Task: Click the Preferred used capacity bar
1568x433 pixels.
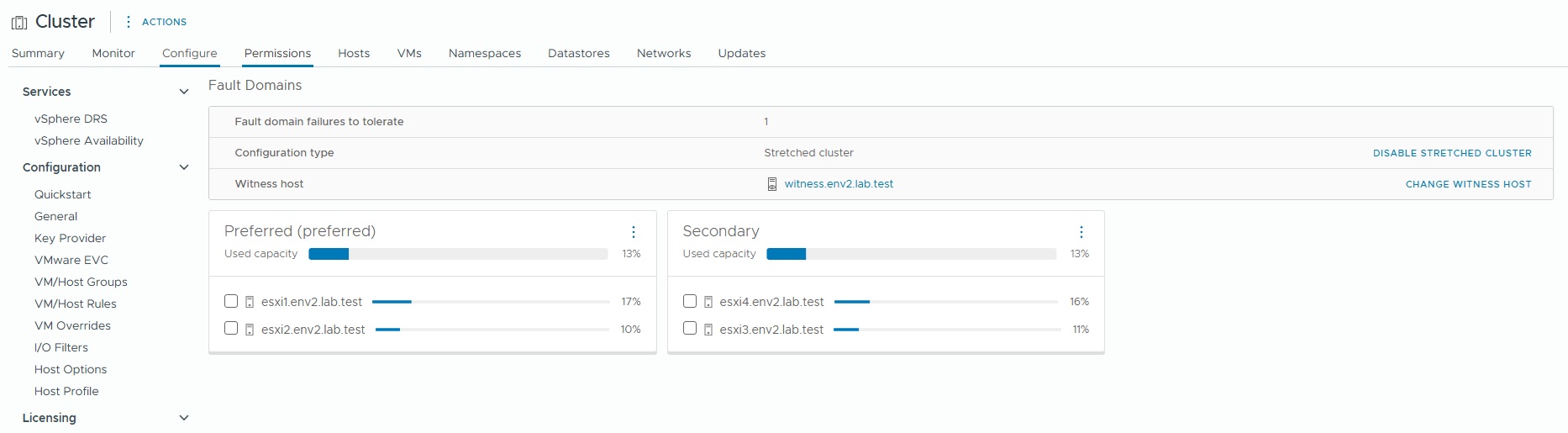Action: point(458,254)
